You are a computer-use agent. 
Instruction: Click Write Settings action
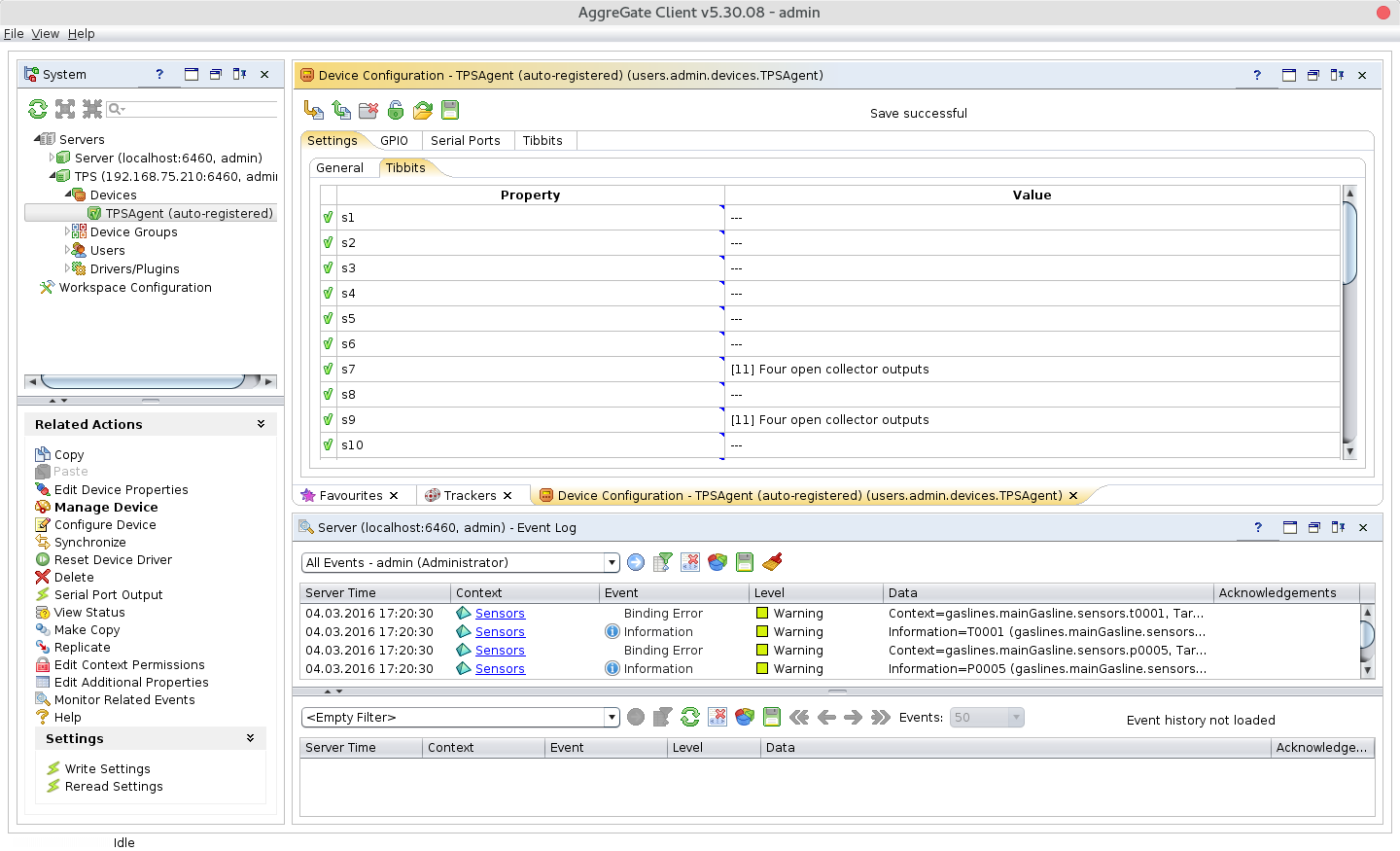[x=107, y=768]
